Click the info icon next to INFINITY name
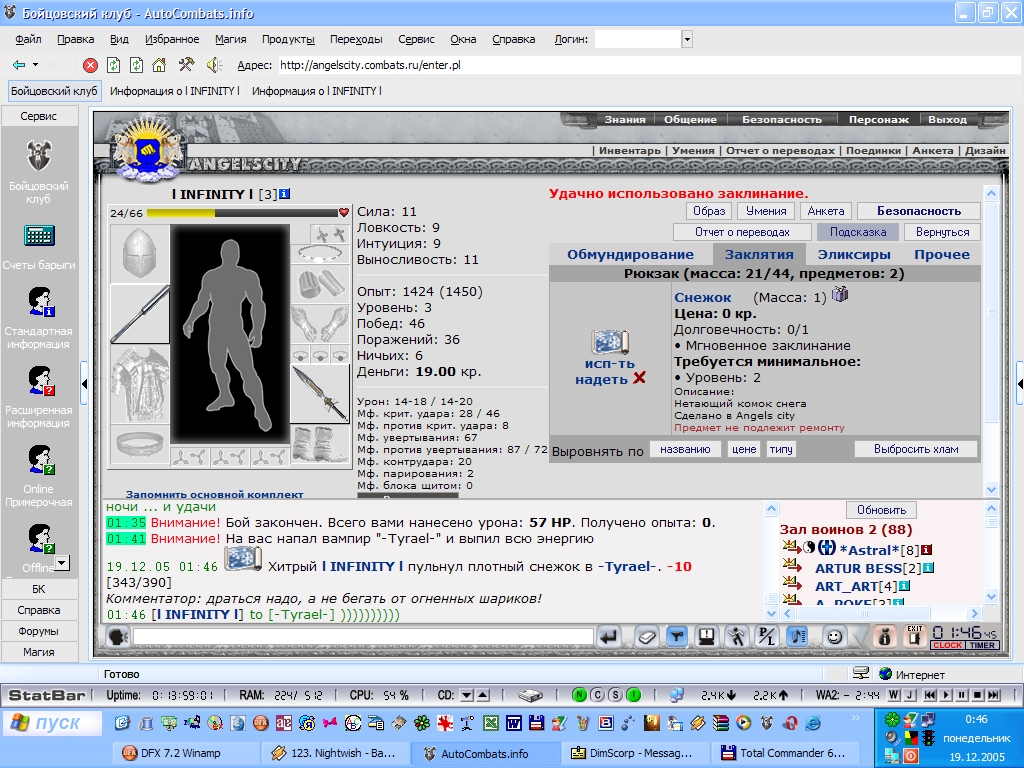The image size is (1024, 768). click(x=285, y=194)
